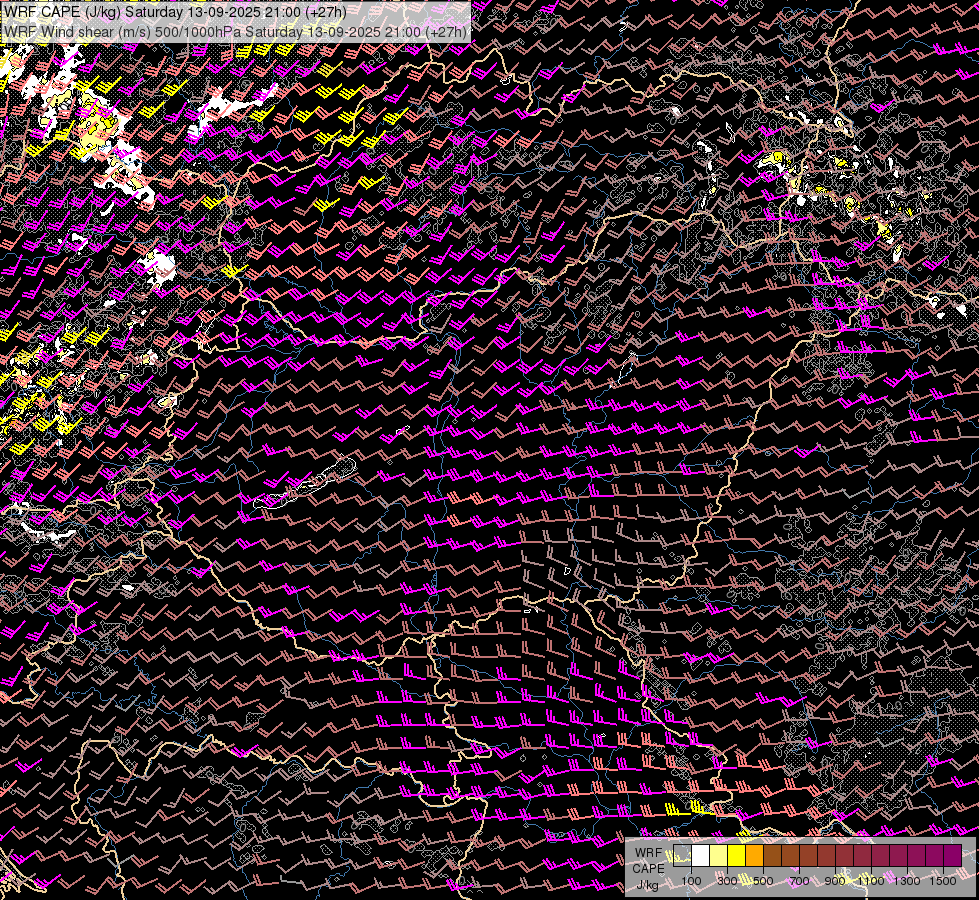This screenshot has height=900, width=979.
Task: Click the 500 legend value
Action: [763, 881]
